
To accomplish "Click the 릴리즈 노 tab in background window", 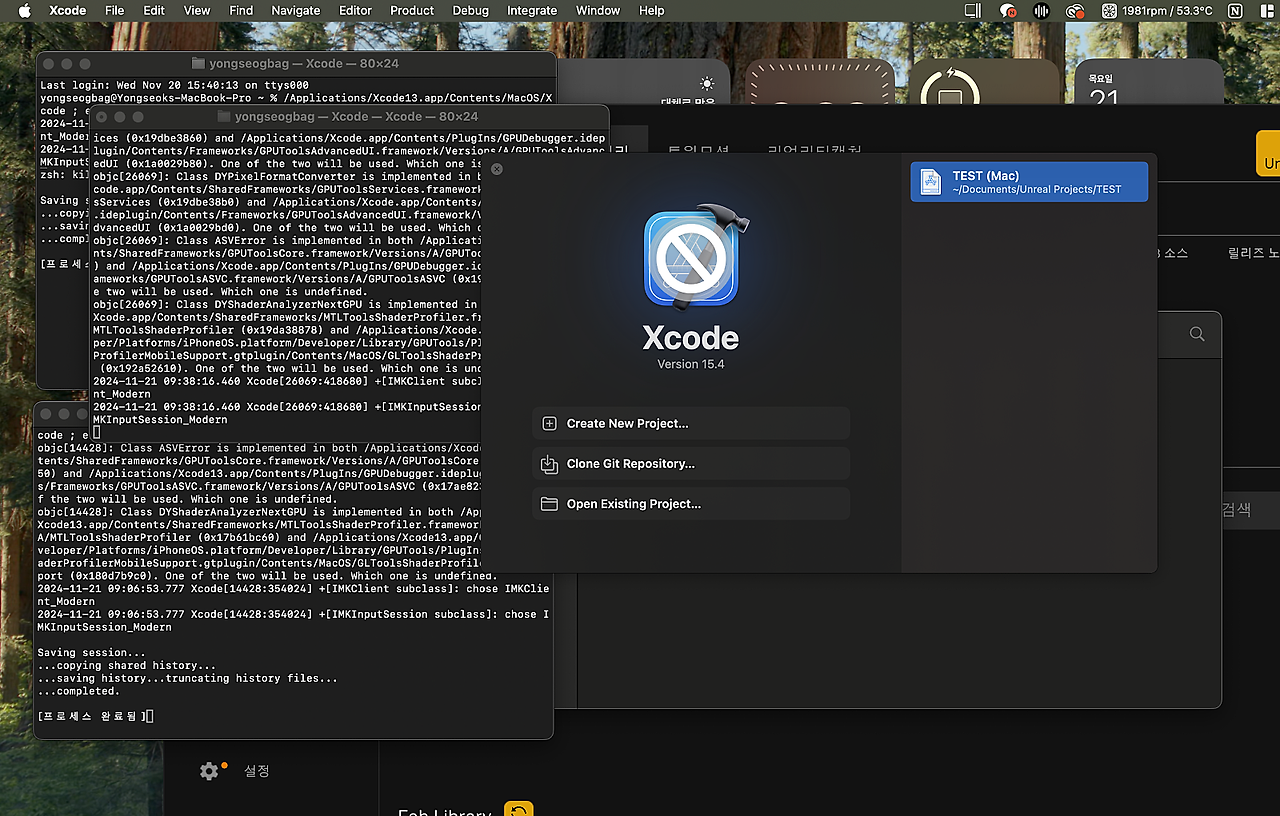I will click(1253, 253).
